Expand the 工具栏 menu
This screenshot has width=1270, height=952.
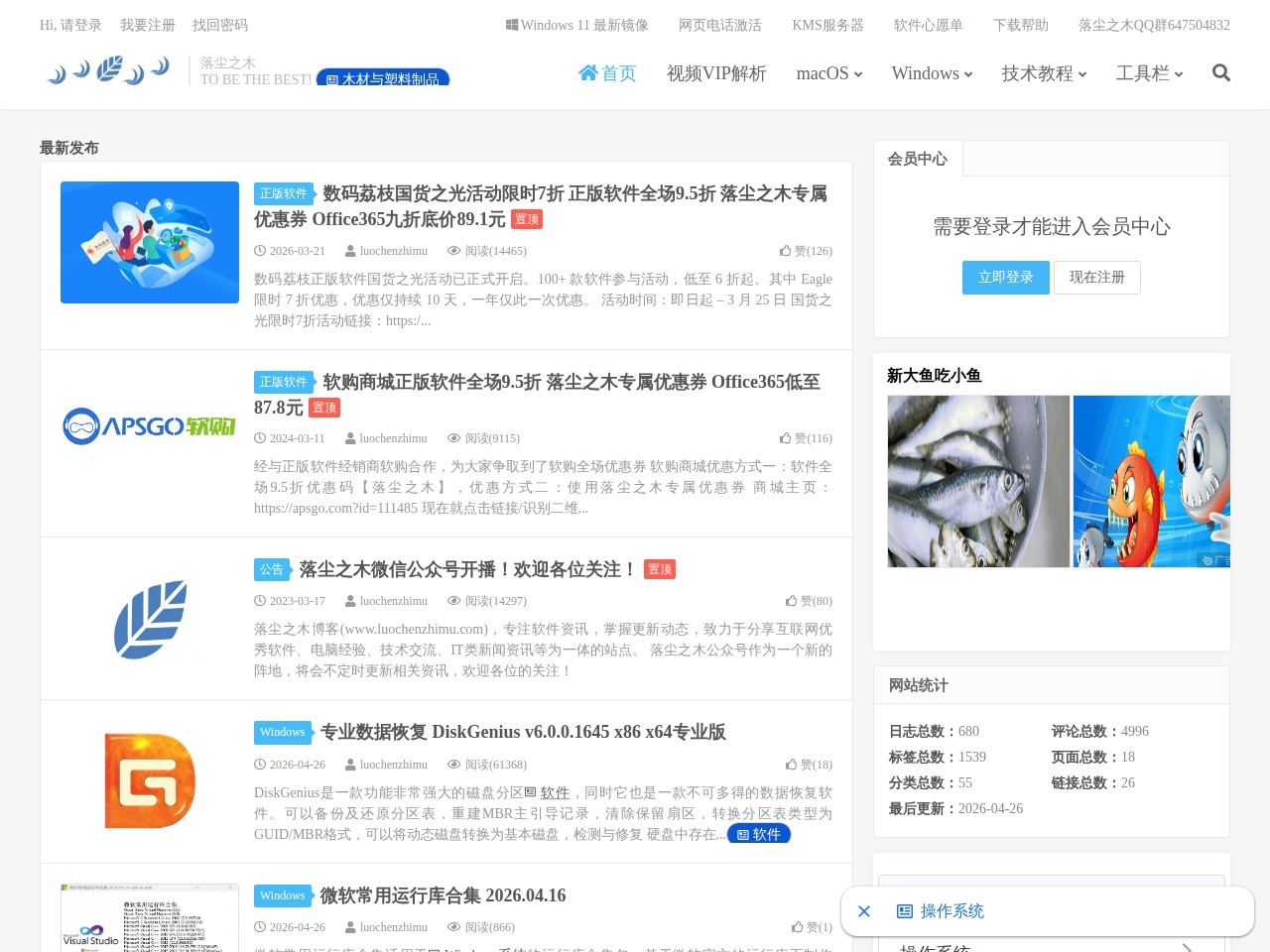tap(1150, 73)
